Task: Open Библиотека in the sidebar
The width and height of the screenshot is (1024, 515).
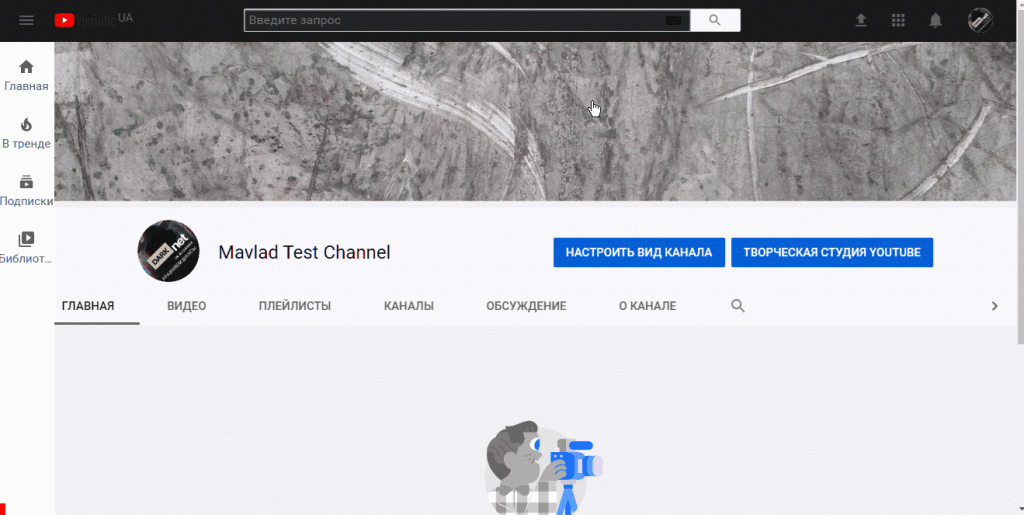Action: (x=26, y=248)
